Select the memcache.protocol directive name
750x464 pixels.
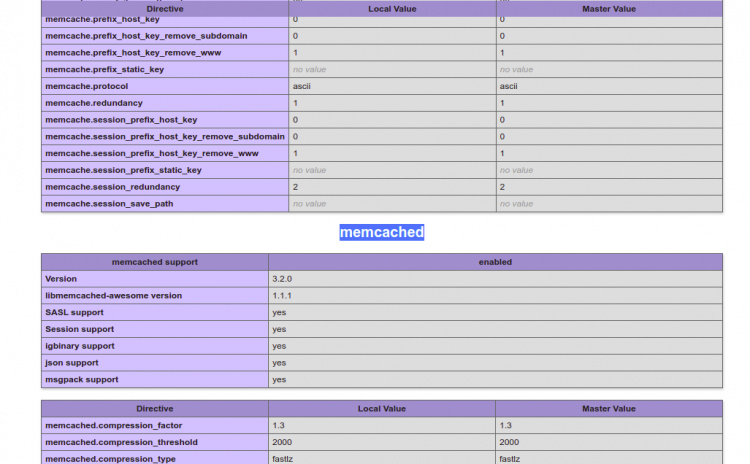click(87, 86)
